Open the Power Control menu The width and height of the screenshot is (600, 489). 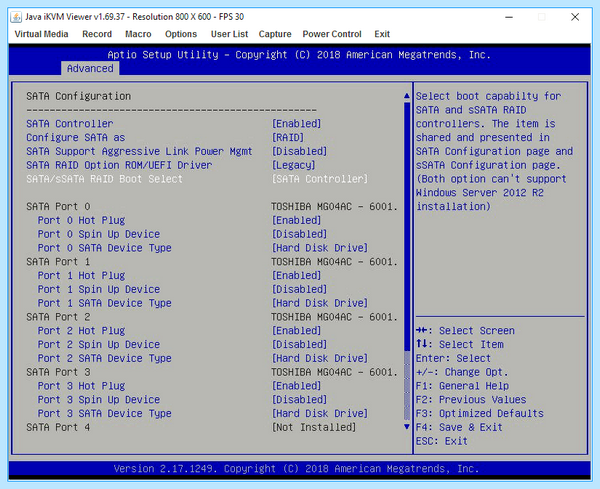[x=332, y=34]
